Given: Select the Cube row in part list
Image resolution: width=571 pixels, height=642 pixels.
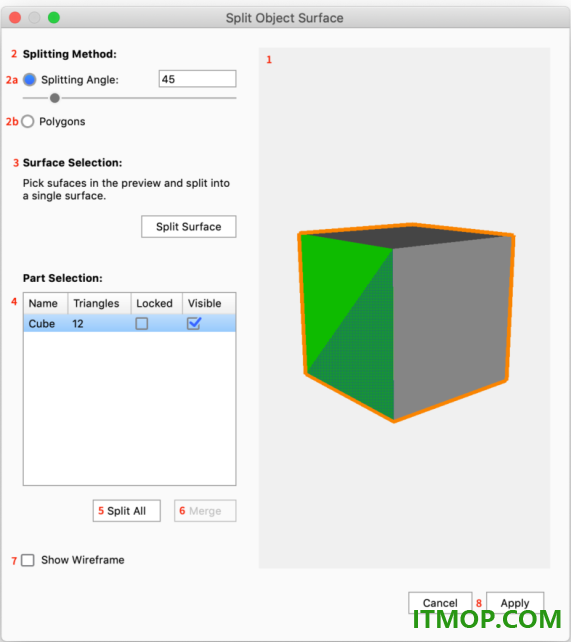Looking at the screenshot, I should pyautogui.click(x=129, y=323).
